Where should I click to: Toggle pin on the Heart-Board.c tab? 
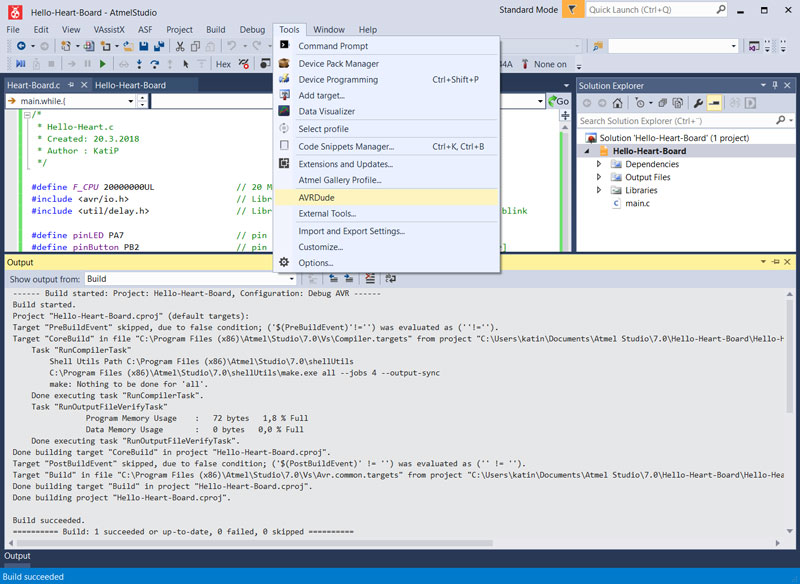[x=71, y=85]
